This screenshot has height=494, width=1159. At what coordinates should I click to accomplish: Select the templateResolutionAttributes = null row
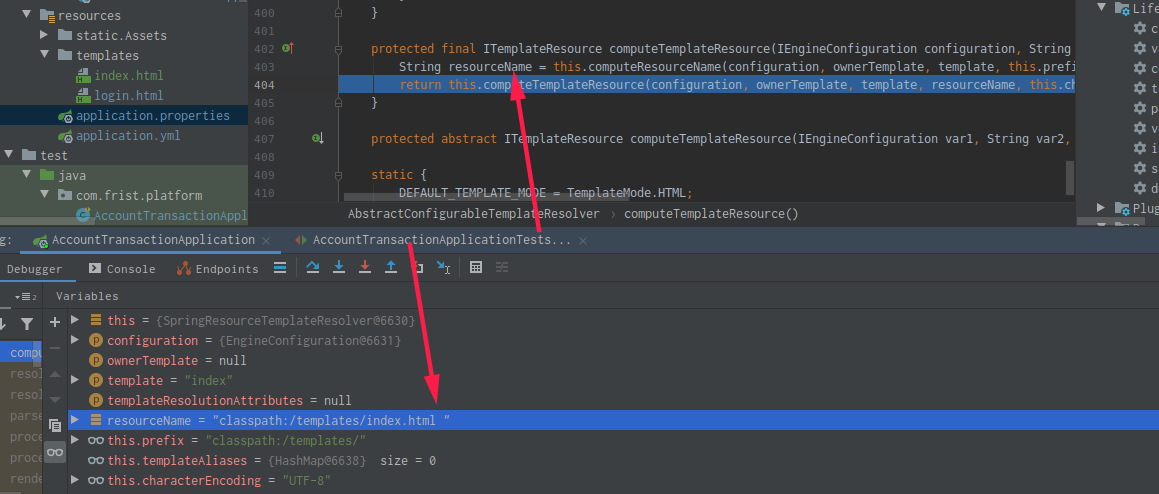(x=614, y=400)
